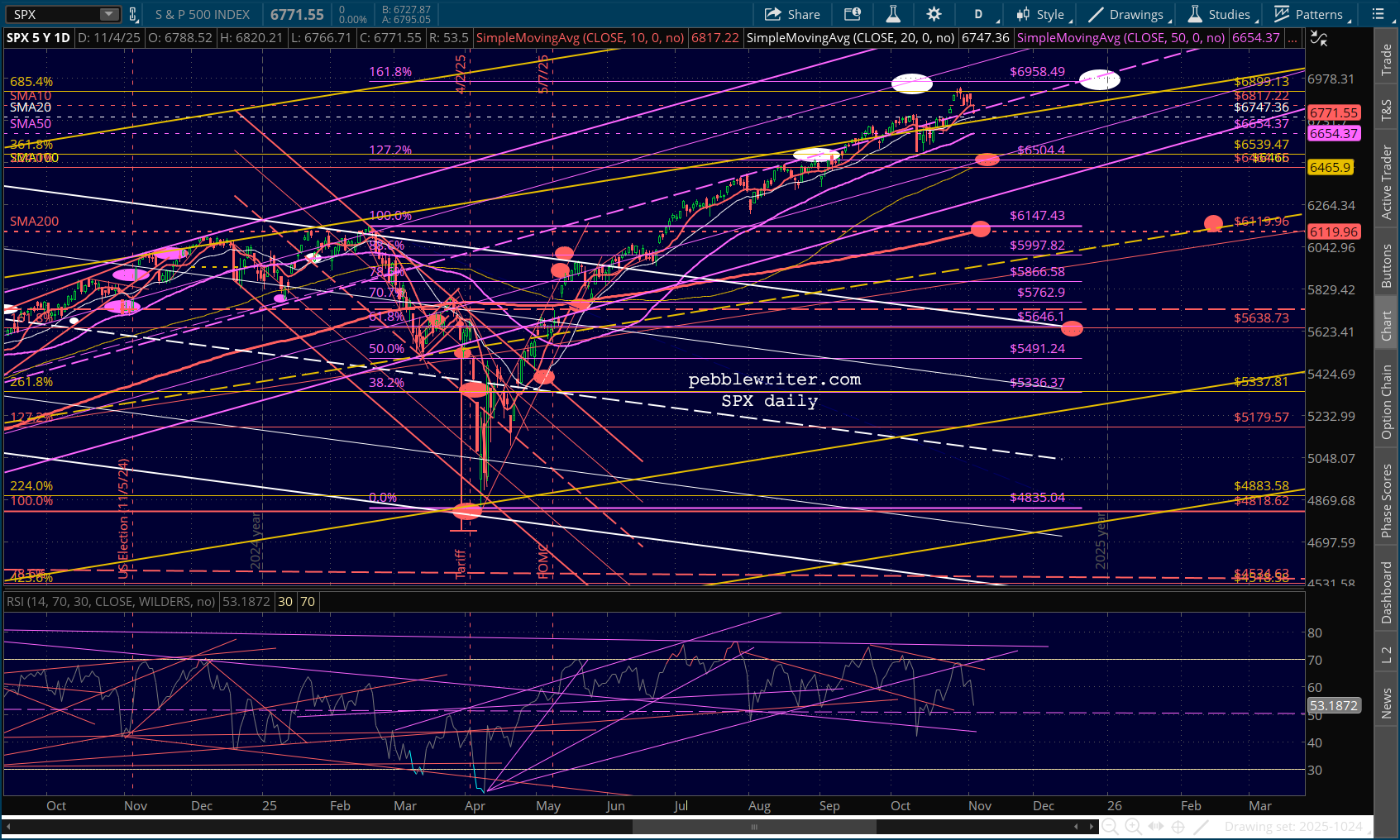This screenshot has height=840, width=1400.
Task: Zoom in using the magnifier plus icon
Action: [x=1133, y=826]
